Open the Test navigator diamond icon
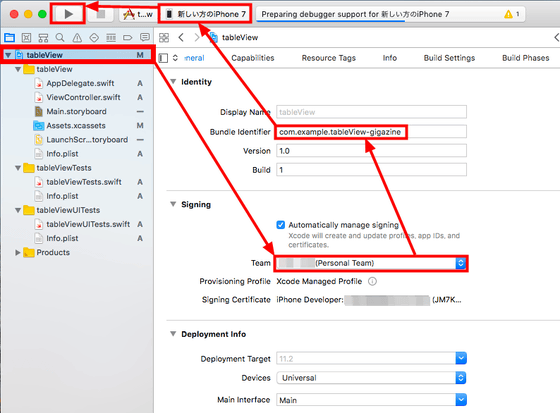Viewport: 560px width, 413px height. [x=94, y=38]
